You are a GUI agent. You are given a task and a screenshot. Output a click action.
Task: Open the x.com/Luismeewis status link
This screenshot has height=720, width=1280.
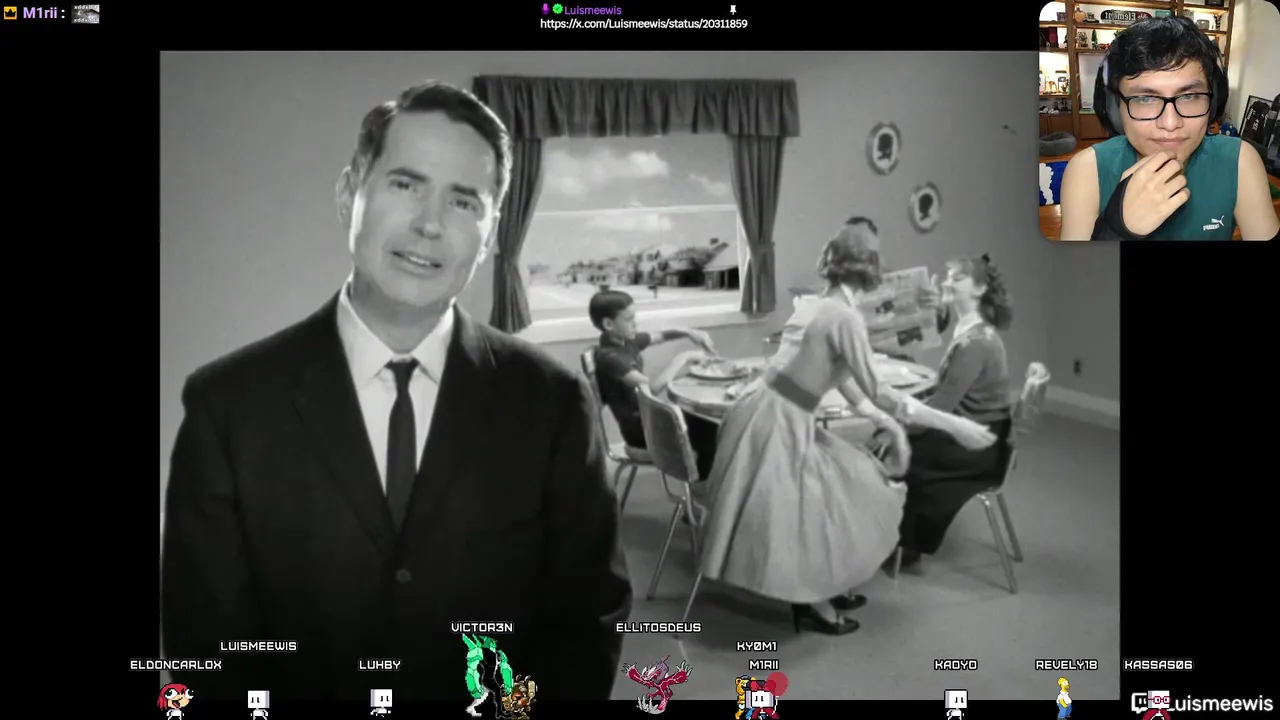[643, 24]
